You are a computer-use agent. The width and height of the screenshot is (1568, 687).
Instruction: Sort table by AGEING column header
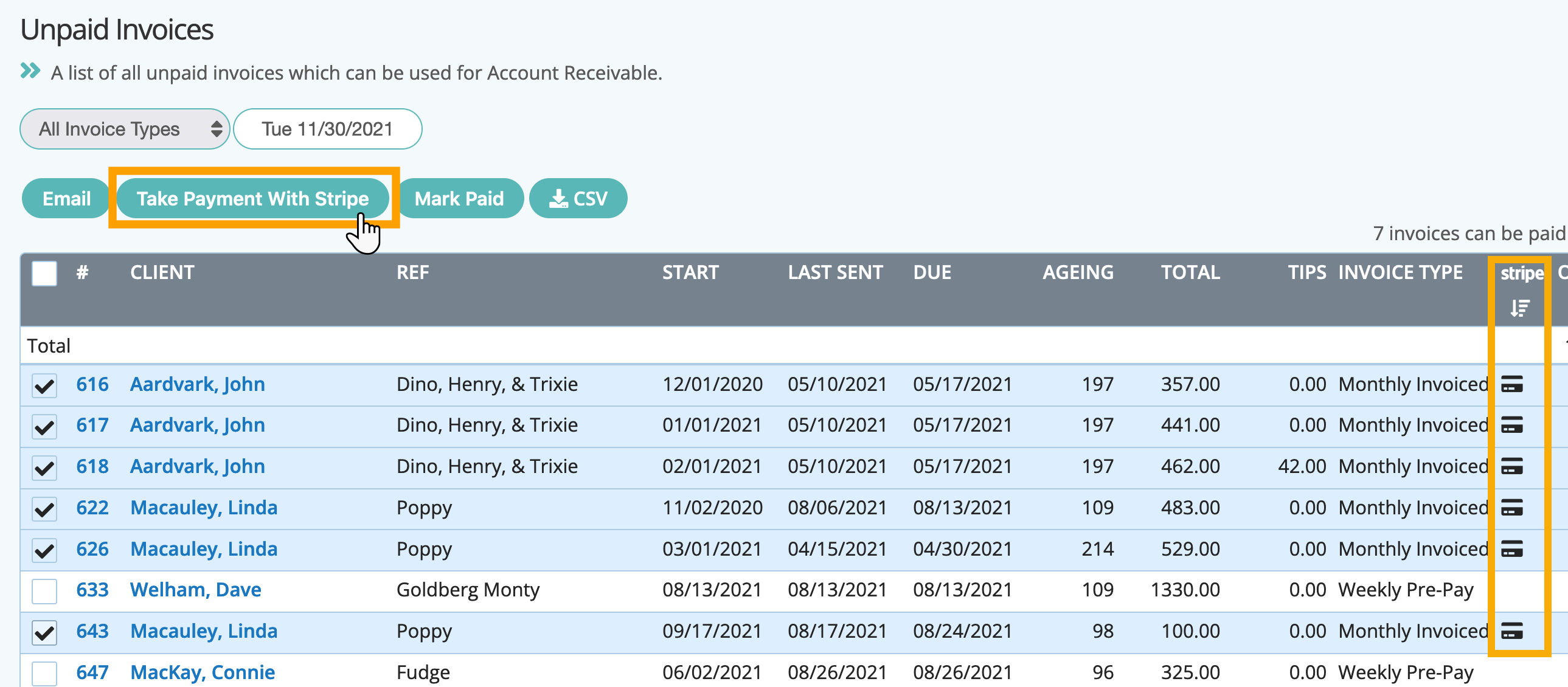pyautogui.click(x=1077, y=272)
